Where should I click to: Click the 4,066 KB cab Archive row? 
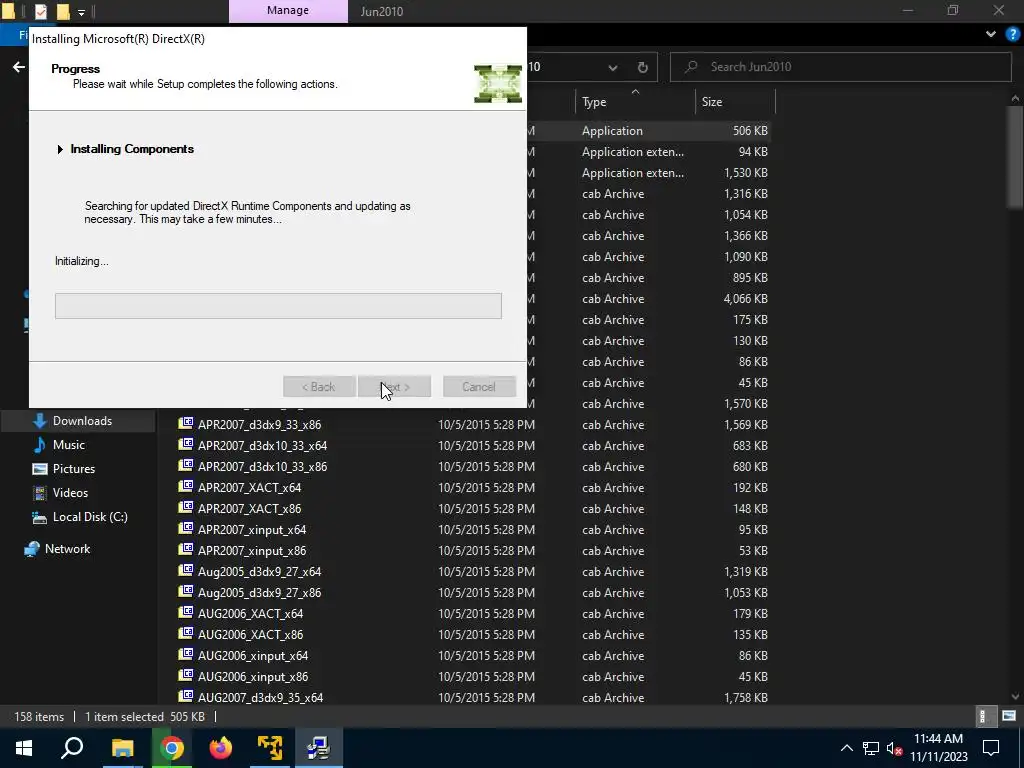(647, 299)
